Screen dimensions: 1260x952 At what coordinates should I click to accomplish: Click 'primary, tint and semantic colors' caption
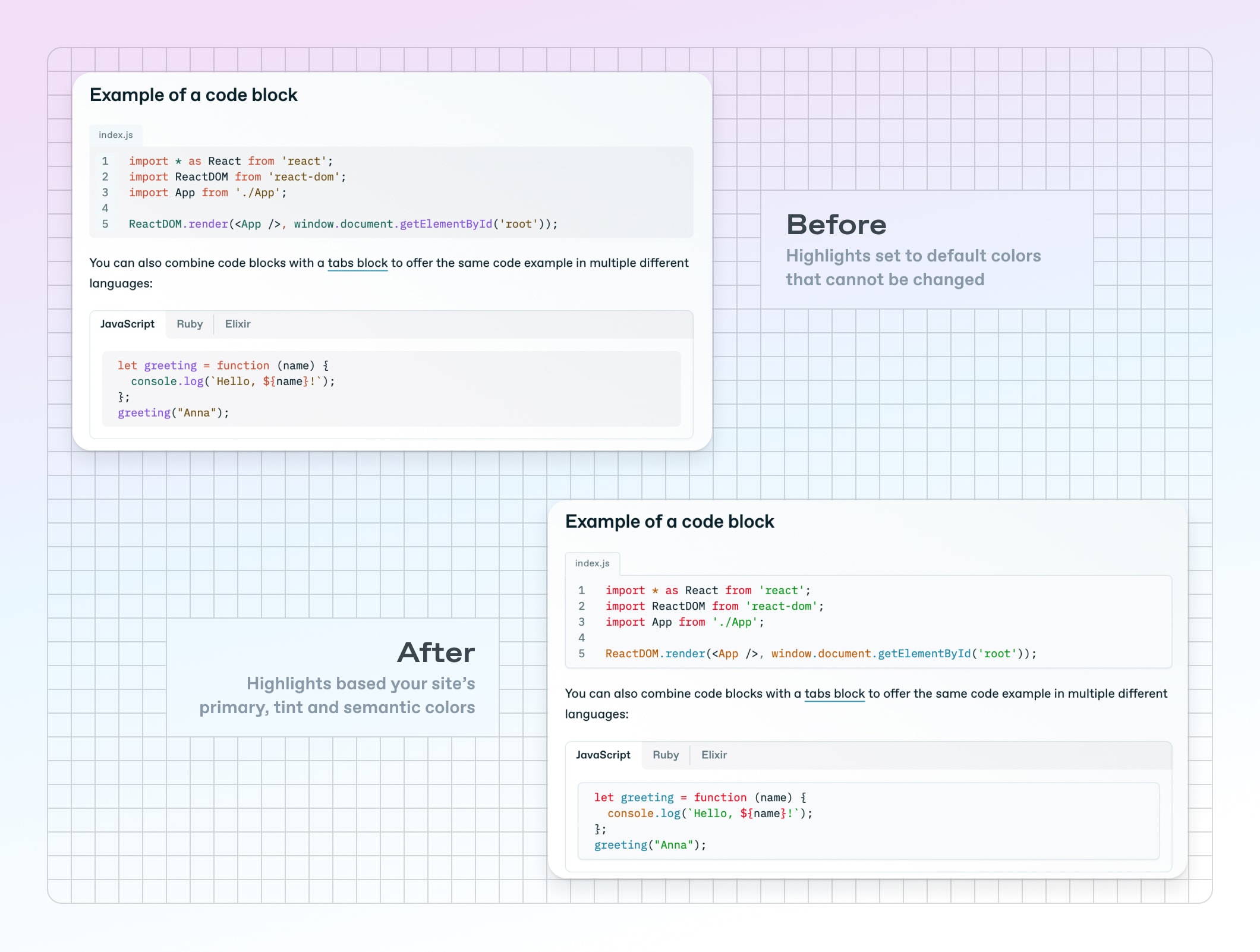pyautogui.click(x=337, y=707)
